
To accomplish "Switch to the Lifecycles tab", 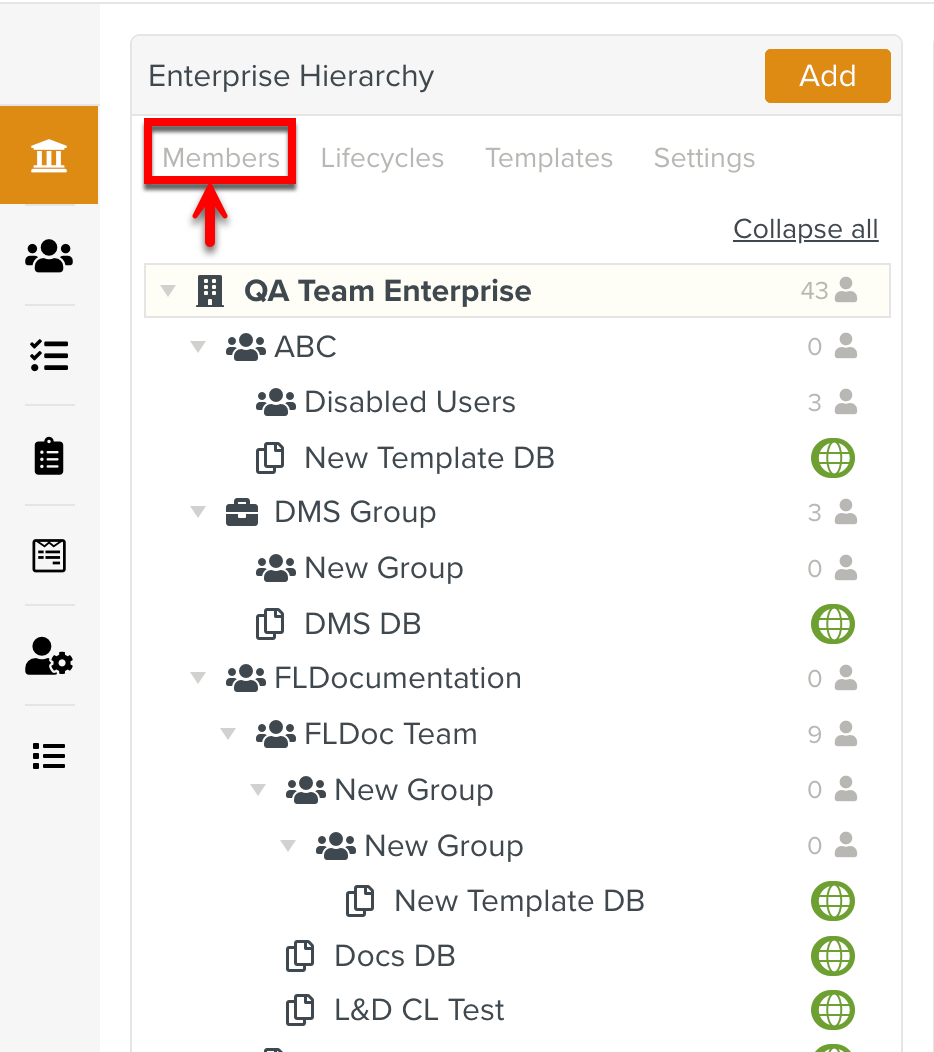I will click(382, 158).
